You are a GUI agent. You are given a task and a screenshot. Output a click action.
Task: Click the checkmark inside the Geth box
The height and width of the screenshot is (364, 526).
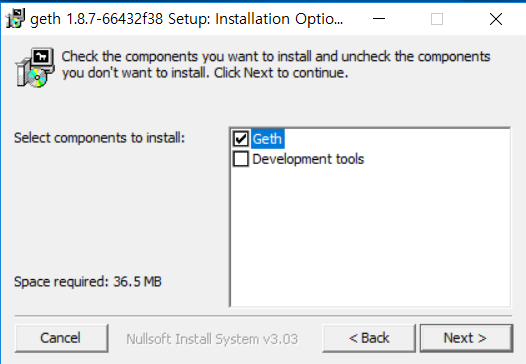241,139
